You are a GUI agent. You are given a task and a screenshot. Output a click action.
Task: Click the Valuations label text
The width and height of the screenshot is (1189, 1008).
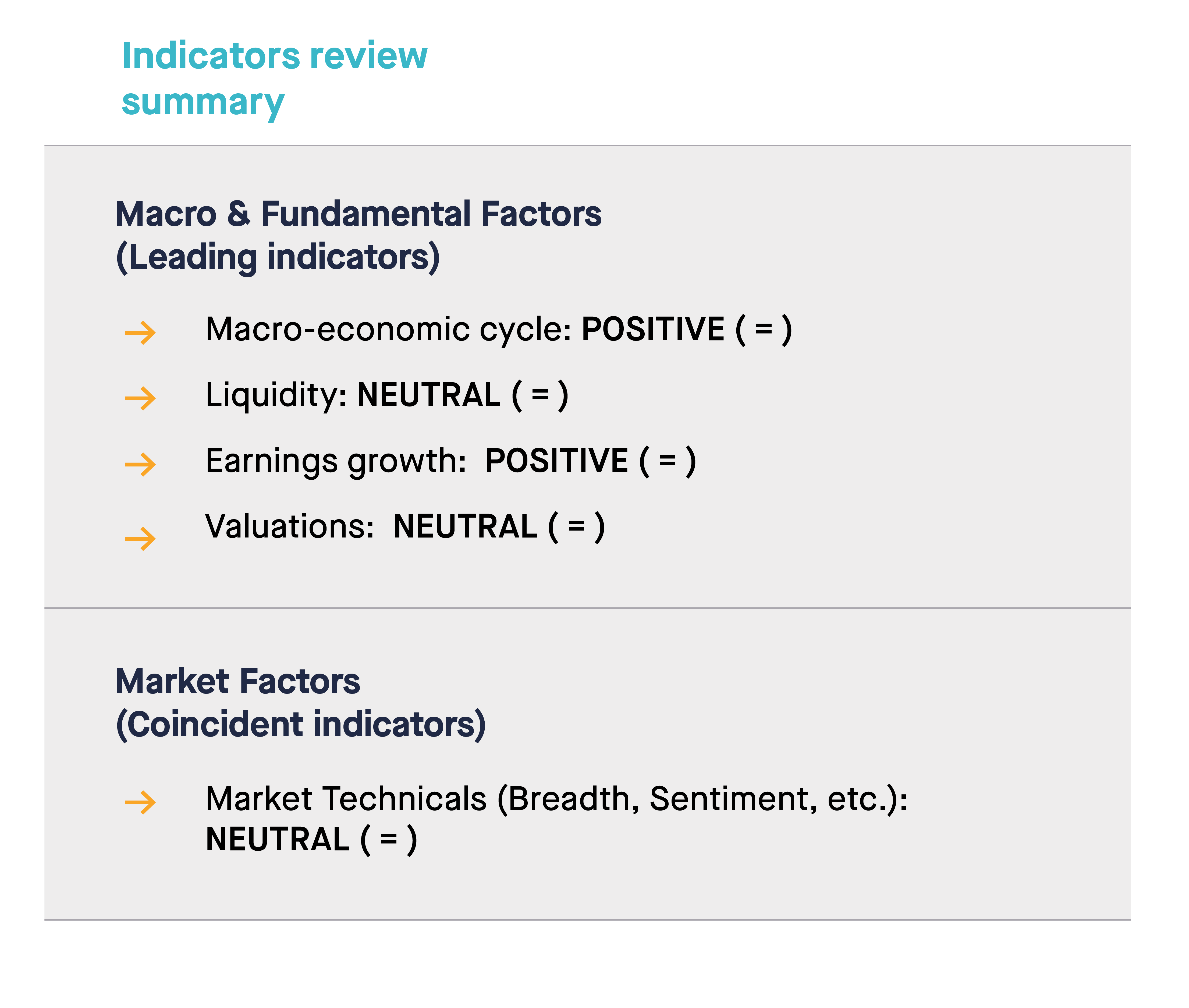pyautogui.click(x=290, y=526)
